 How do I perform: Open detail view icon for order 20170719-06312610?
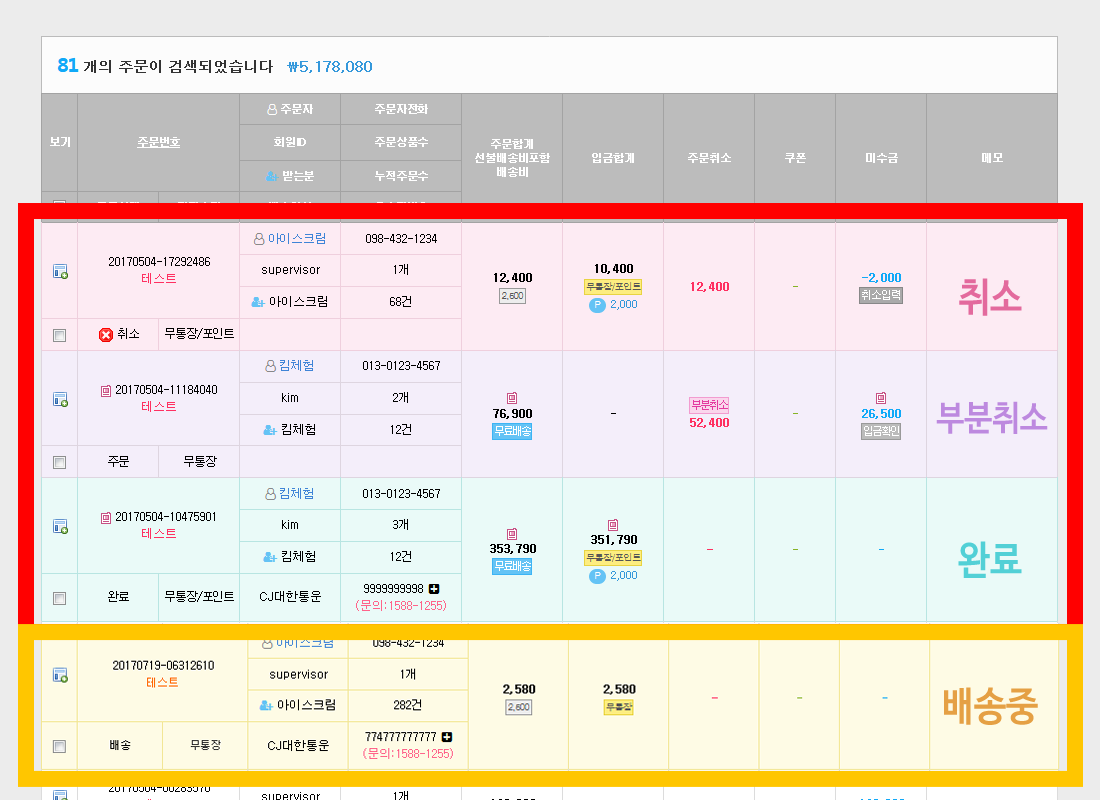coord(60,675)
